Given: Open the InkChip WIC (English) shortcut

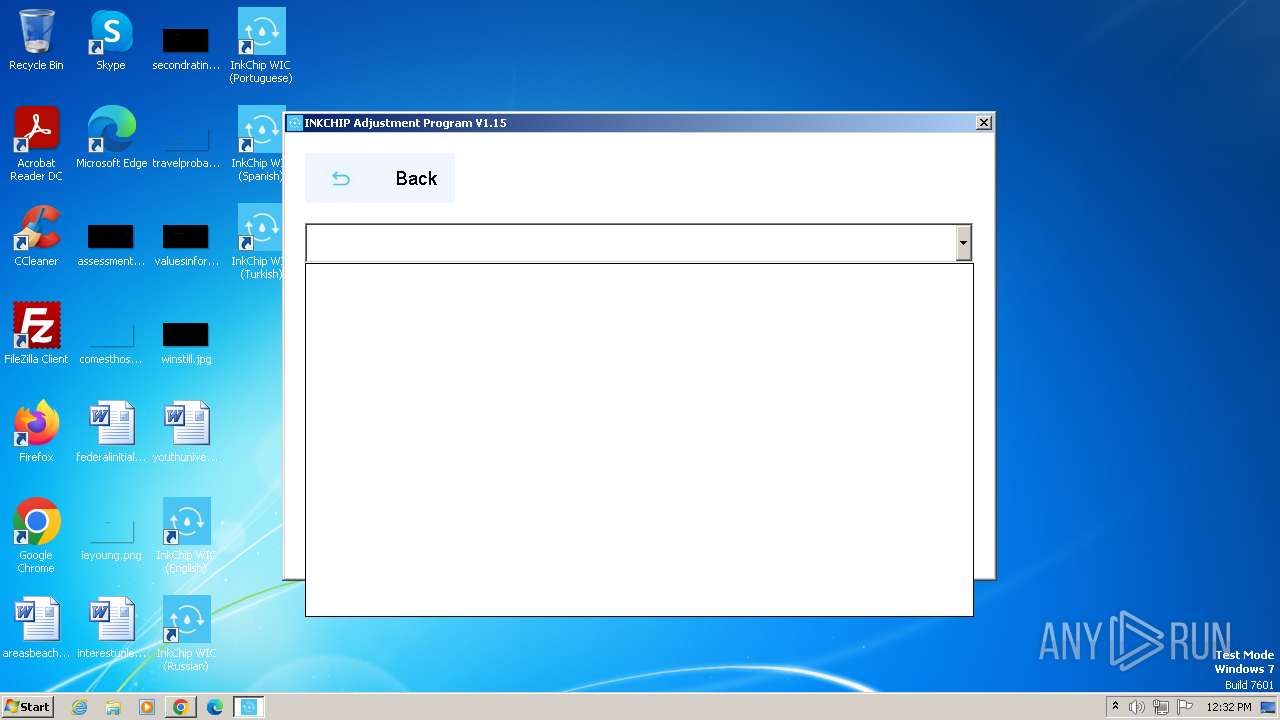Looking at the screenshot, I should click(187, 536).
